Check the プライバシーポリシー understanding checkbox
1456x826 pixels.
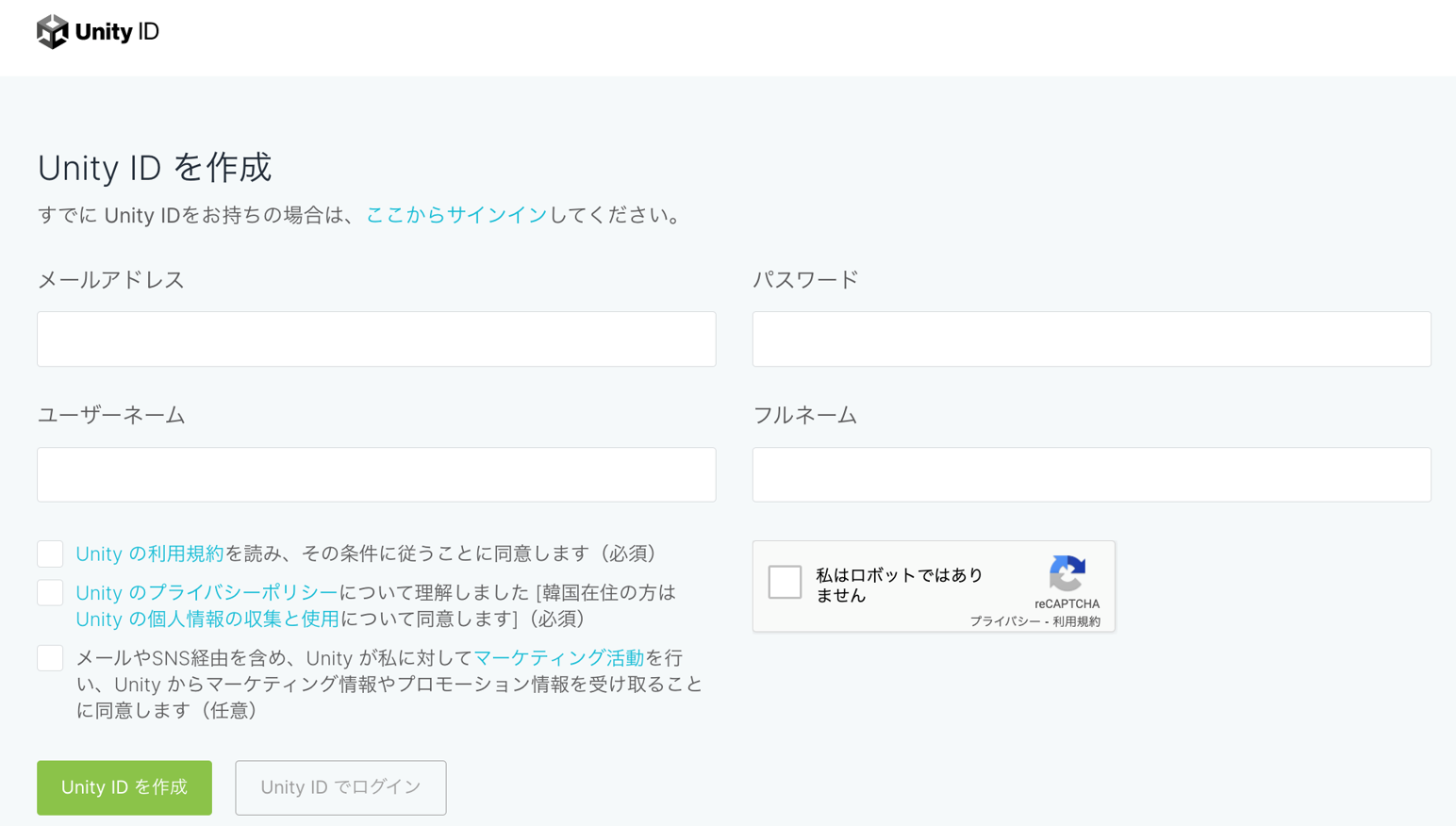point(50,591)
